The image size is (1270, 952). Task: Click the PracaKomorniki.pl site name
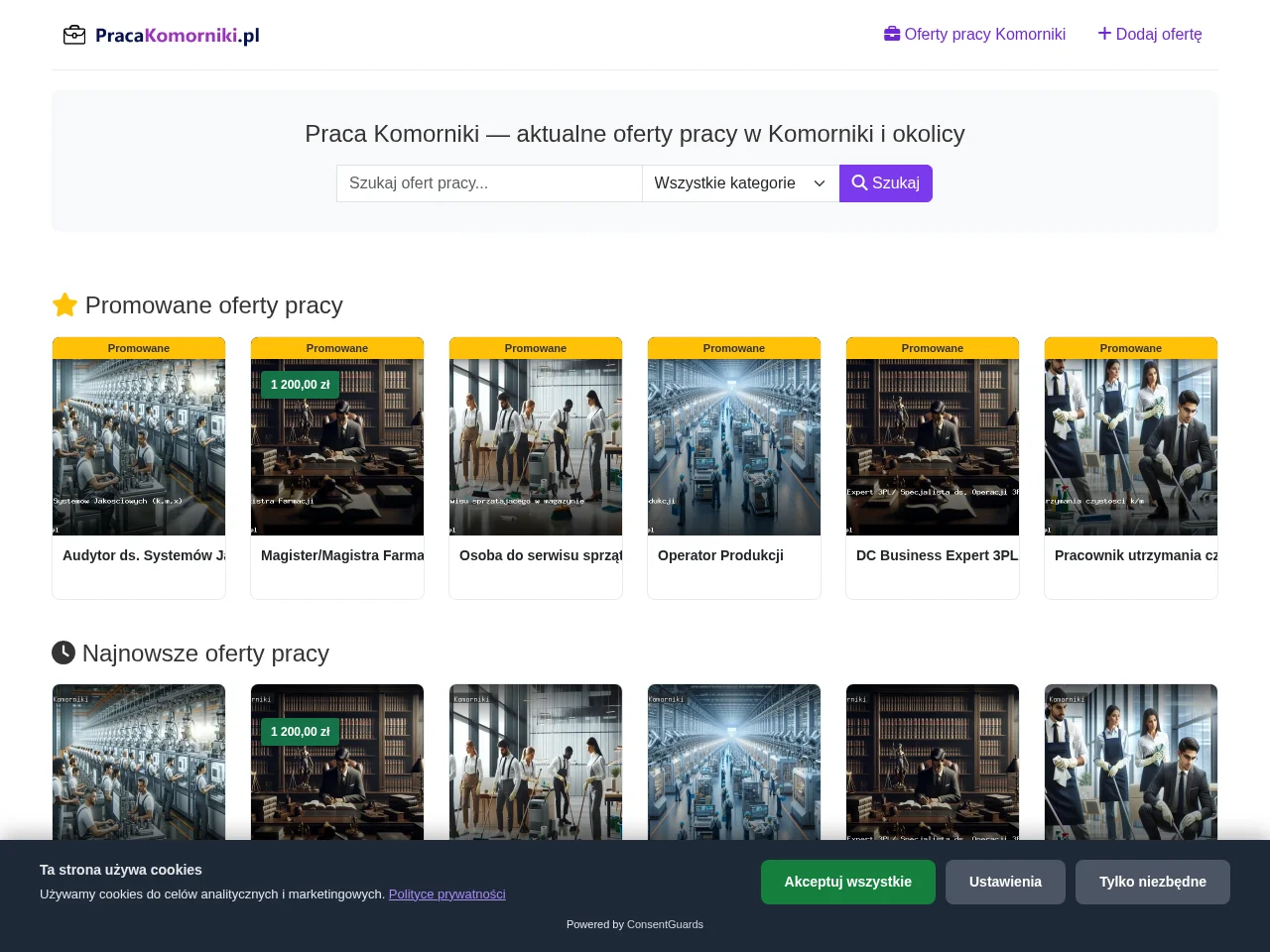pyautogui.click(x=178, y=36)
